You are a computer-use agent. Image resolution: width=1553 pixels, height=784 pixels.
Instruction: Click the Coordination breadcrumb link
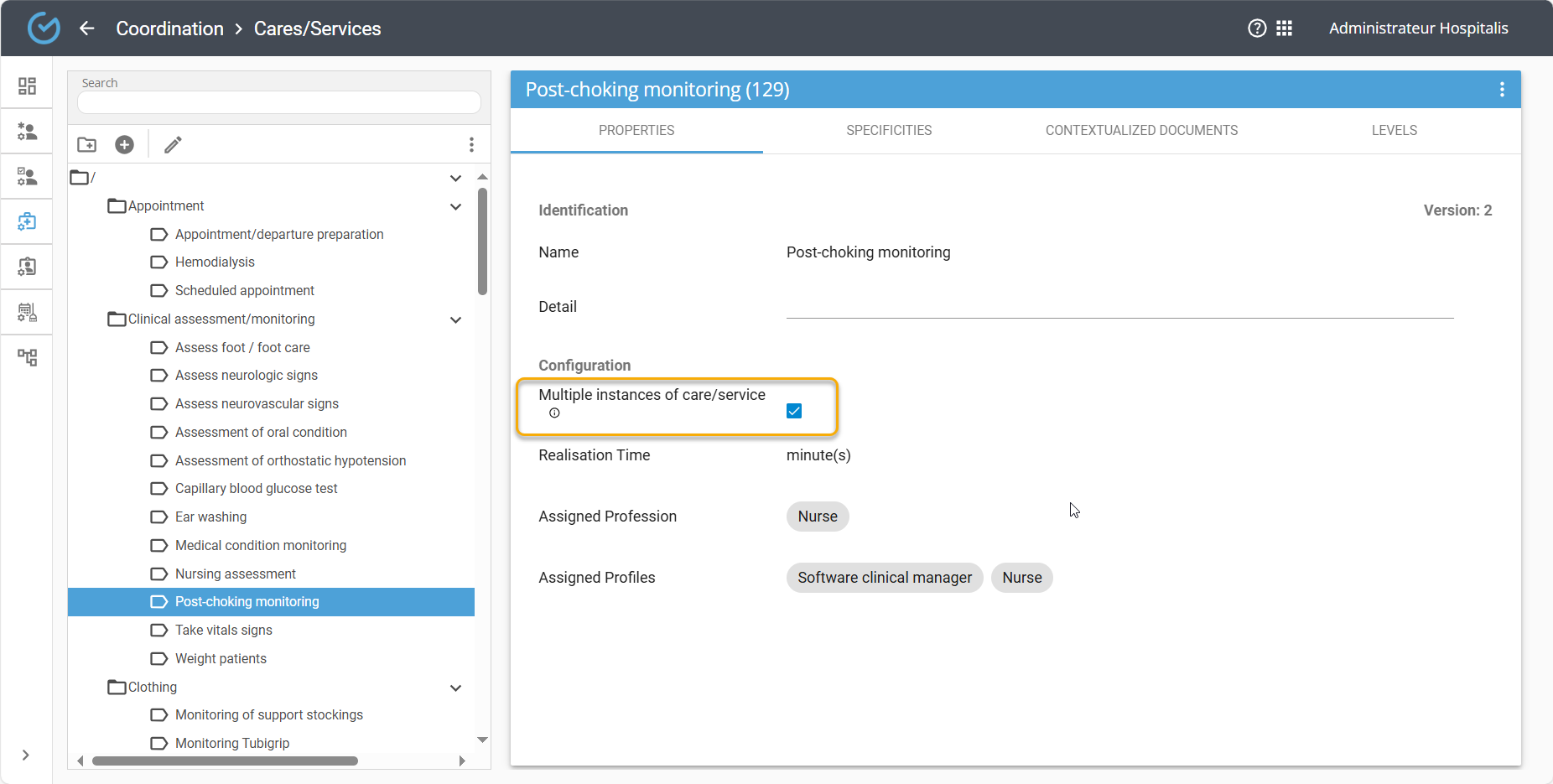click(169, 29)
